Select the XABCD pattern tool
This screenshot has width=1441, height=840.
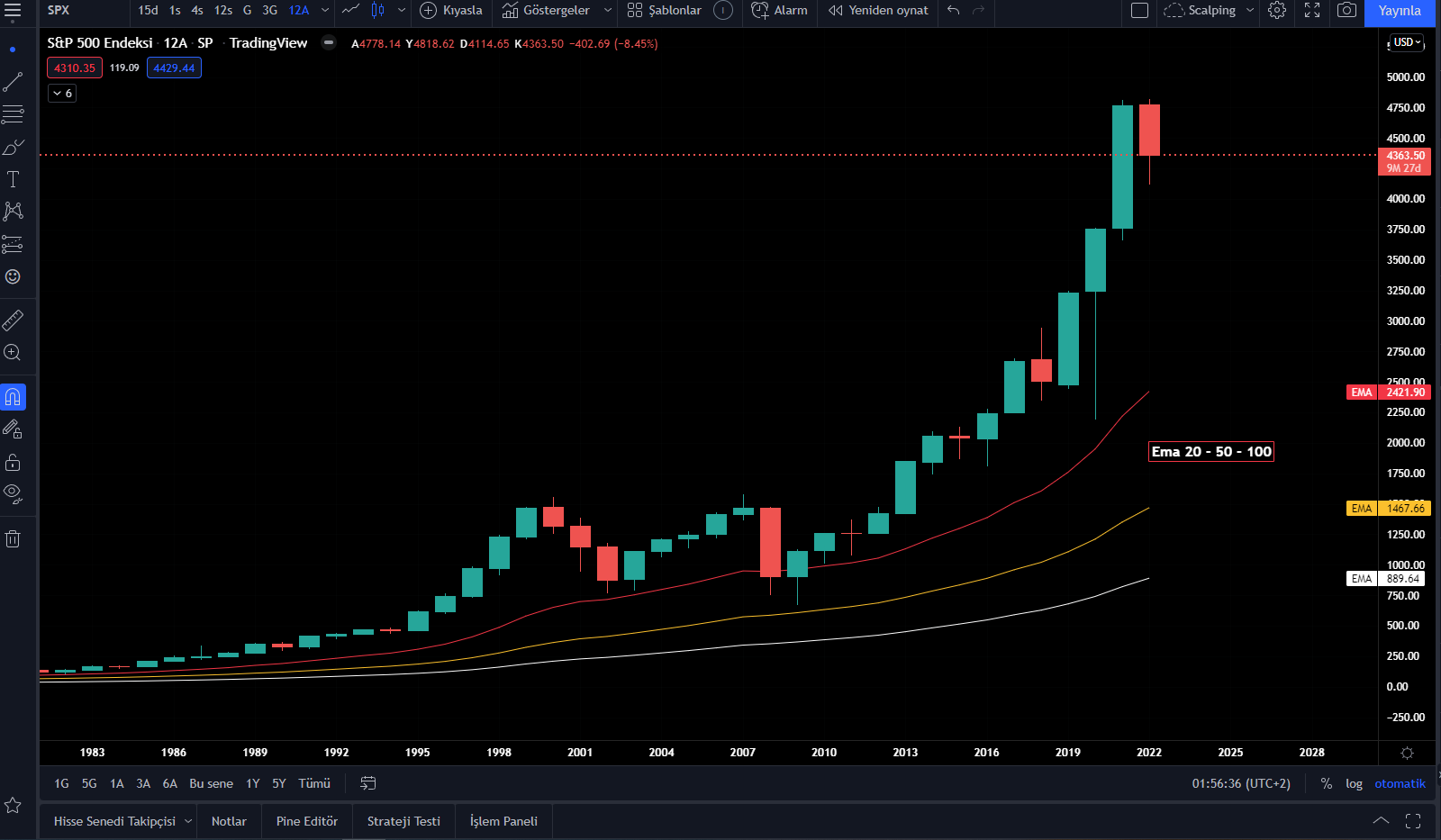13,212
